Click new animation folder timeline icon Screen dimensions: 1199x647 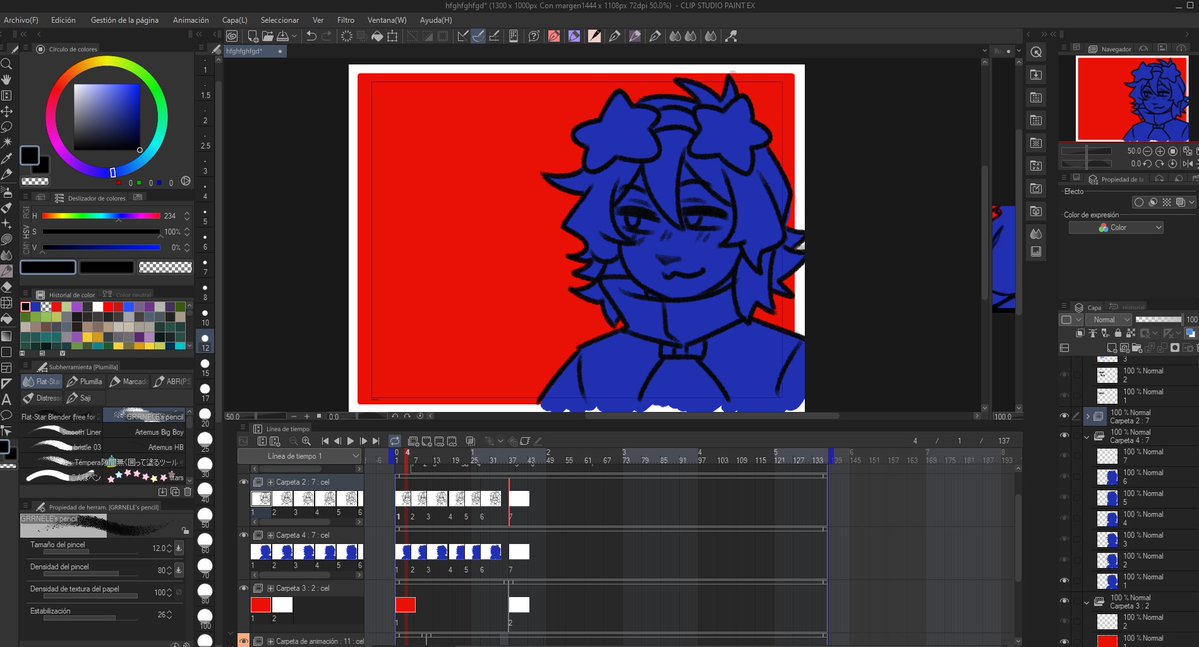click(x=413, y=441)
